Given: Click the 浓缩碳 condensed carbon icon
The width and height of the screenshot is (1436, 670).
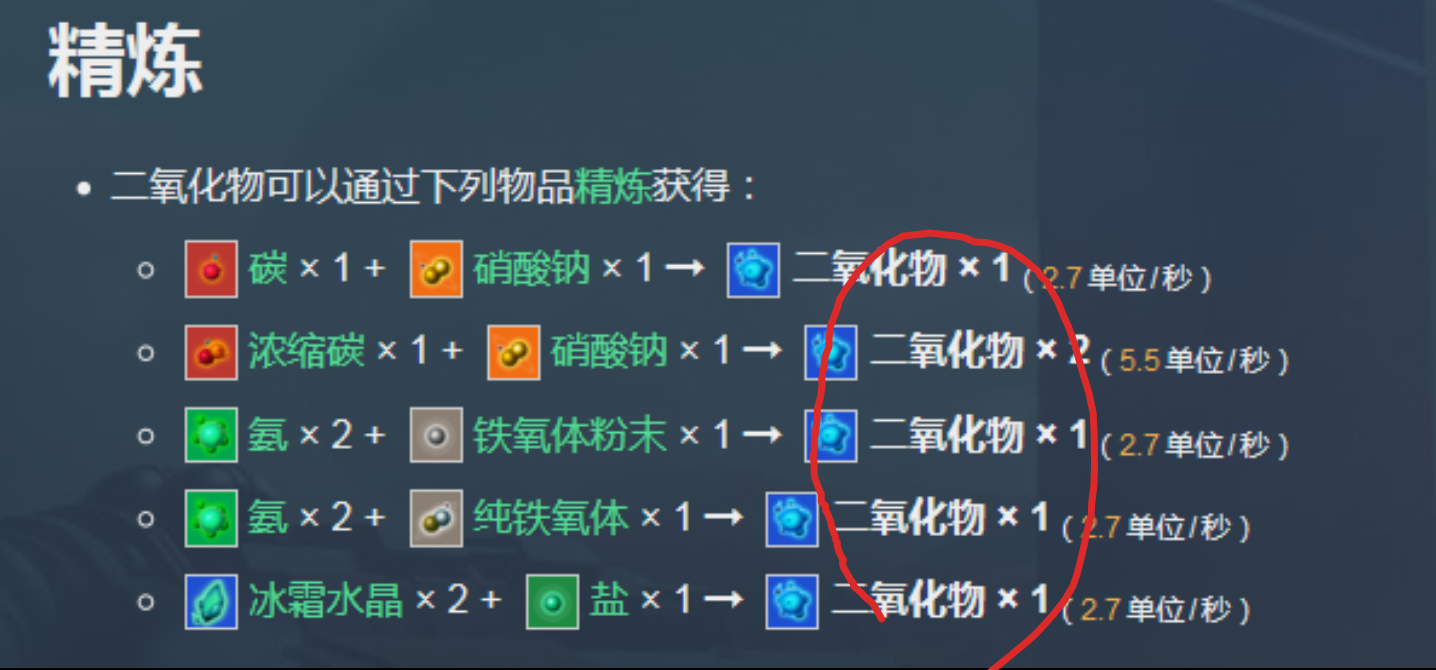Looking at the screenshot, I should pyautogui.click(x=211, y=353).
